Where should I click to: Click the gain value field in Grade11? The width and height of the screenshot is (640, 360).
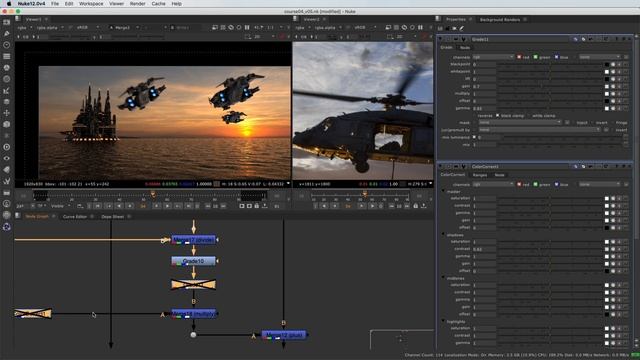click(484, 87)
